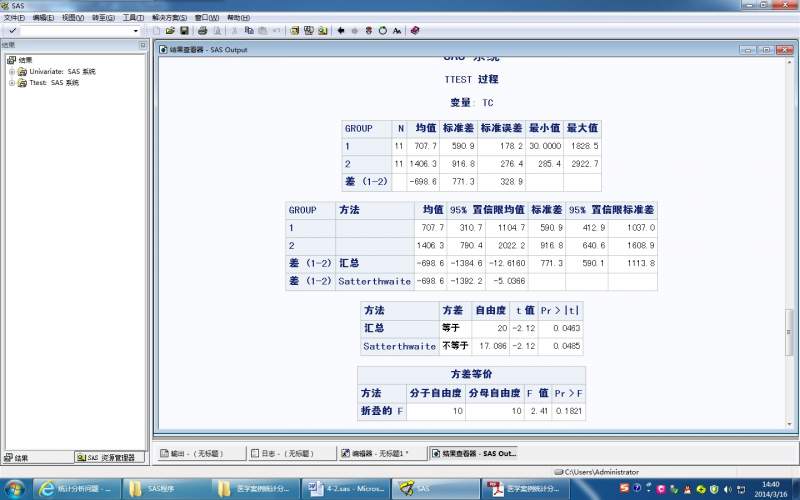Click the output viewer scrollbar up arrow
Viewport: 800px width, 500px height.
point(789,62)
